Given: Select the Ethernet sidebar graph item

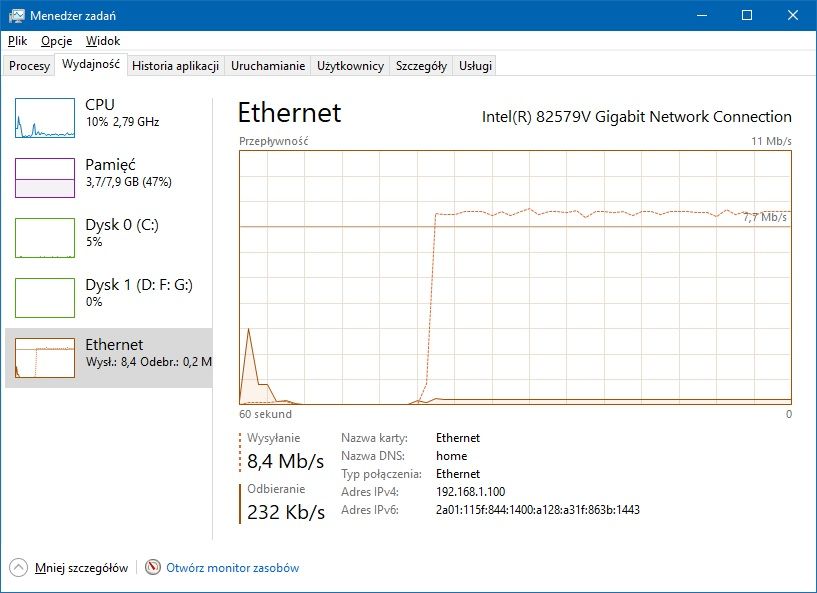Looking at the screenshot, I should click(45, 358).
